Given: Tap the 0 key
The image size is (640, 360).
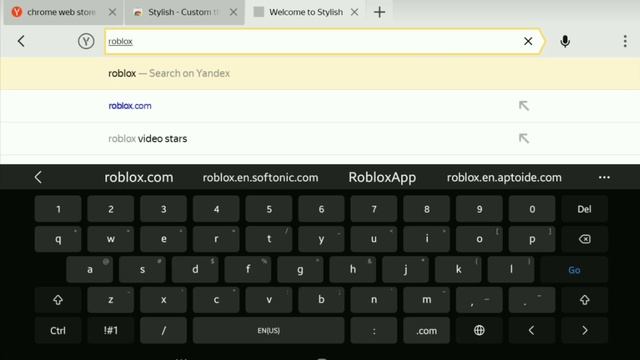Looking at the screenshot, I should 532,209.
